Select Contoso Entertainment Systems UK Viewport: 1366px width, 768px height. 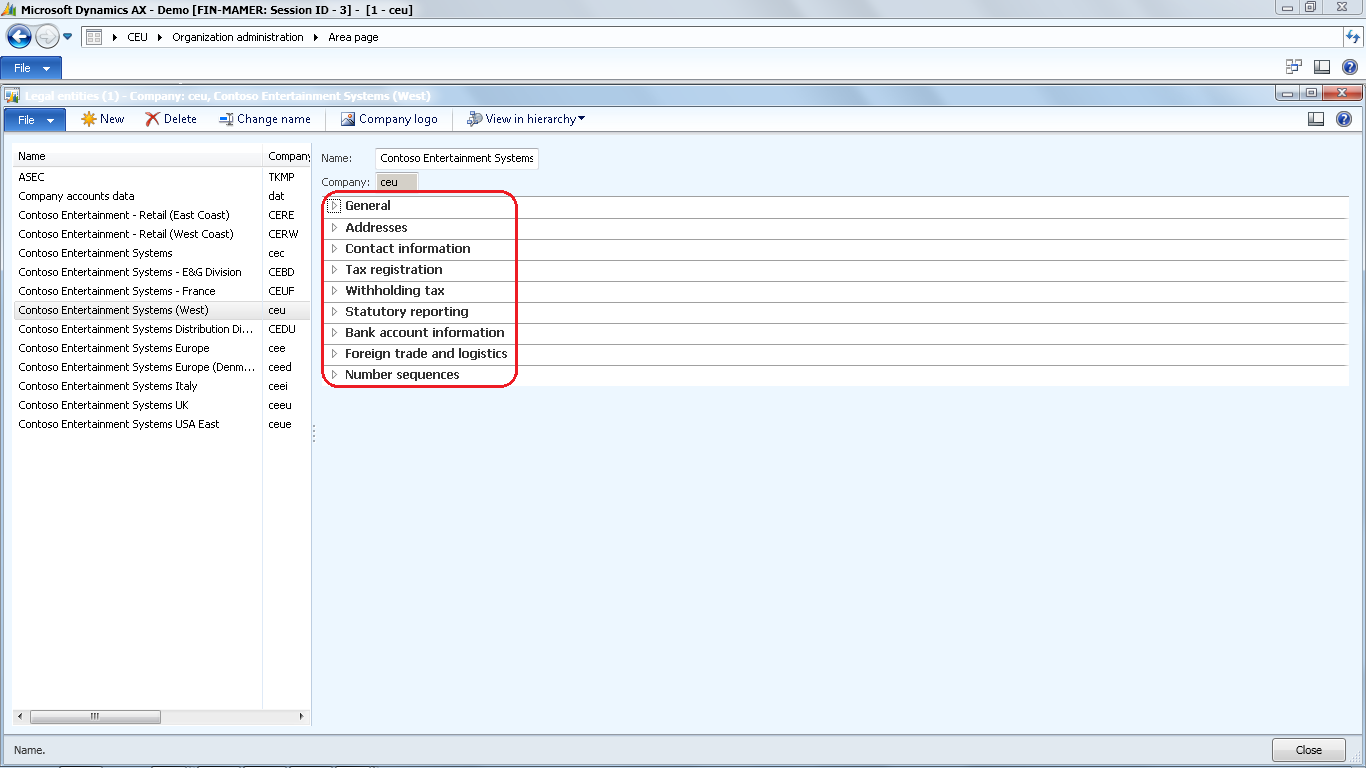(x=162, y=405)
